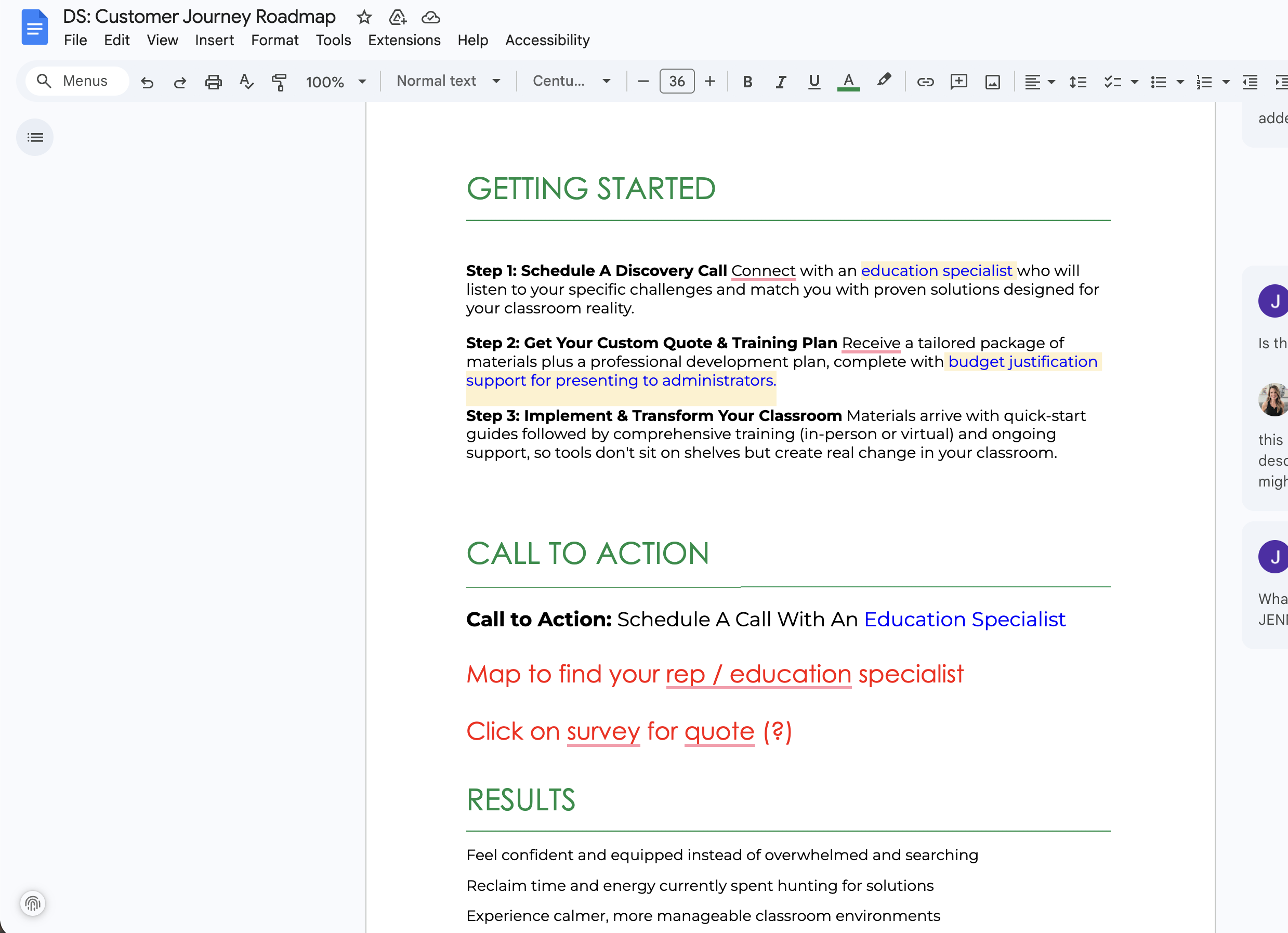1288x933 pixels.
Task: Open the zoom level dropdown at 100%
Action: [335, 82]
